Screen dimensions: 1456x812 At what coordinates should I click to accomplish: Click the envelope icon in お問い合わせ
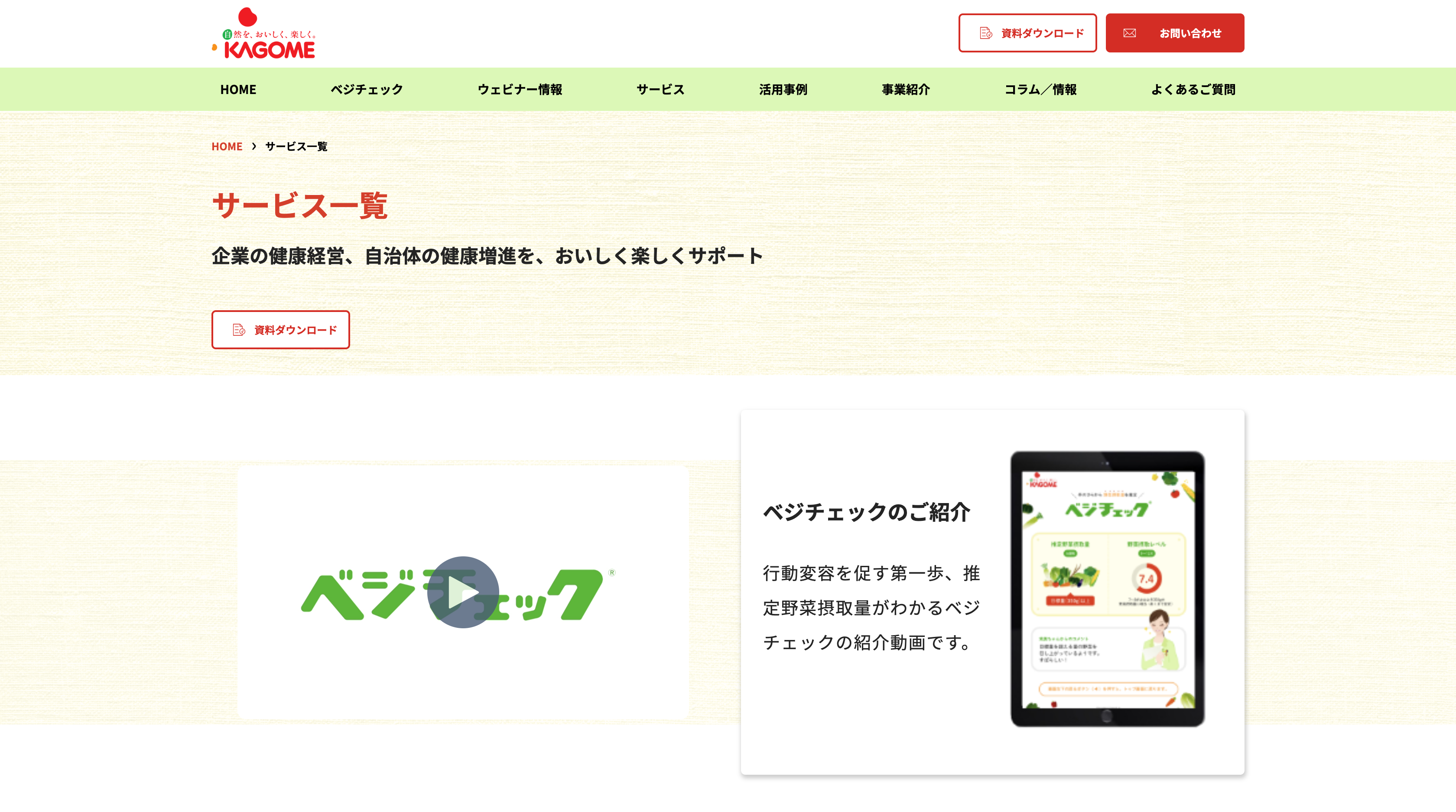pyautogui.click(x=1129, y=33)
